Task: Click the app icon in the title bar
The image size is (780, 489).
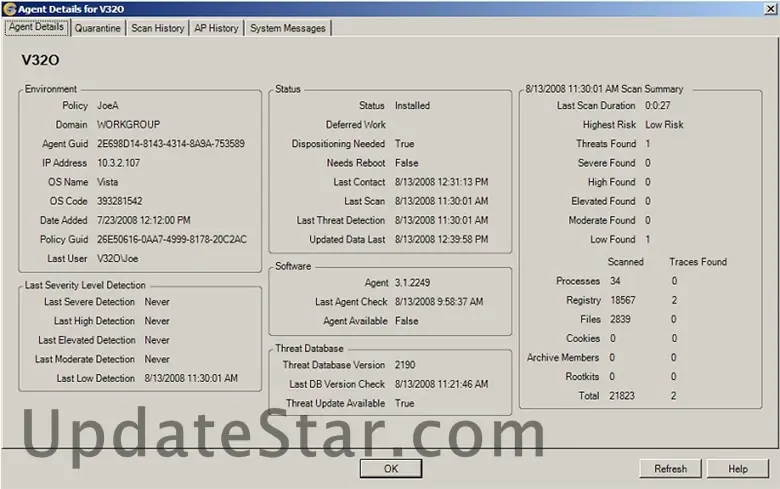Action: tap(9, 9)
